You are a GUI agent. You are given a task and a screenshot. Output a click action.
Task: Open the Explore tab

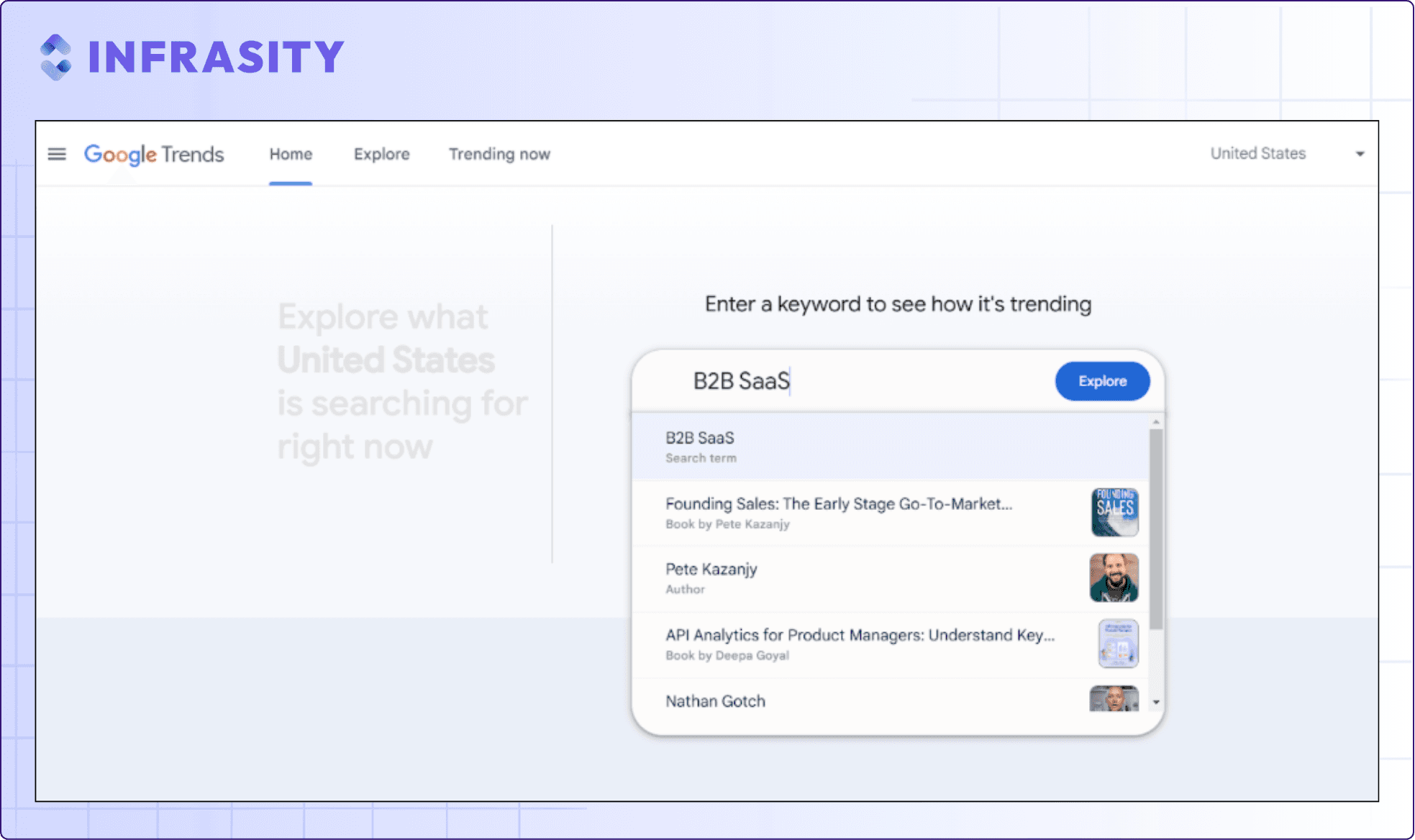pos(381,154)
